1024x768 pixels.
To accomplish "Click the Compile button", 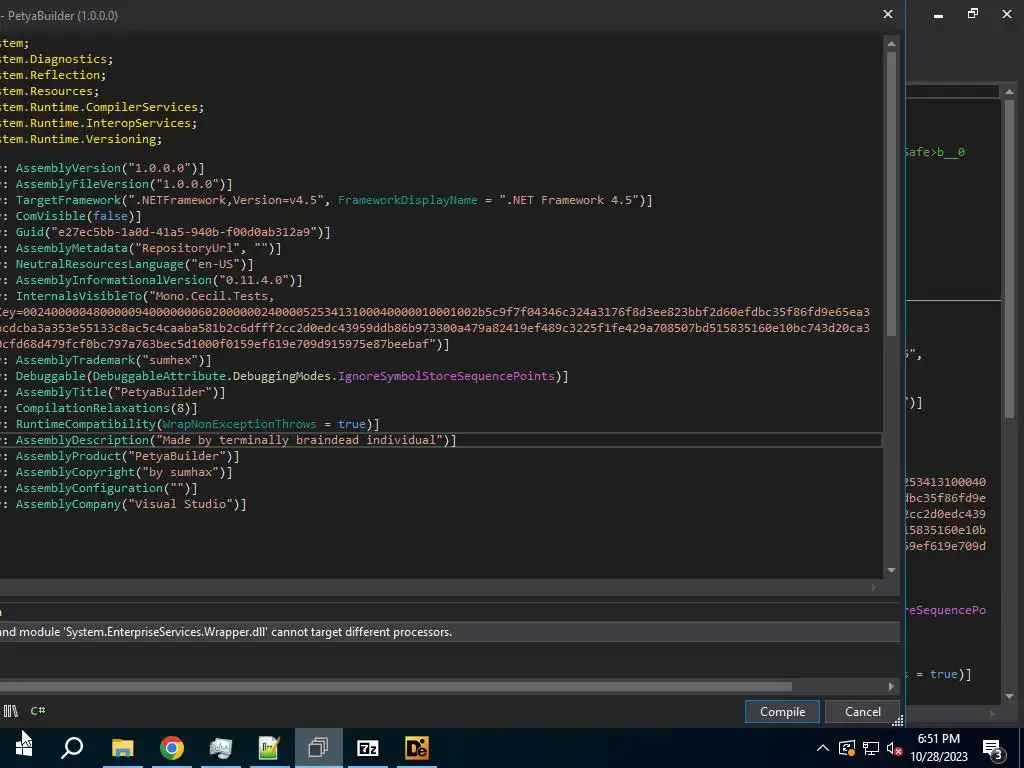I will [x=782, y=711].
